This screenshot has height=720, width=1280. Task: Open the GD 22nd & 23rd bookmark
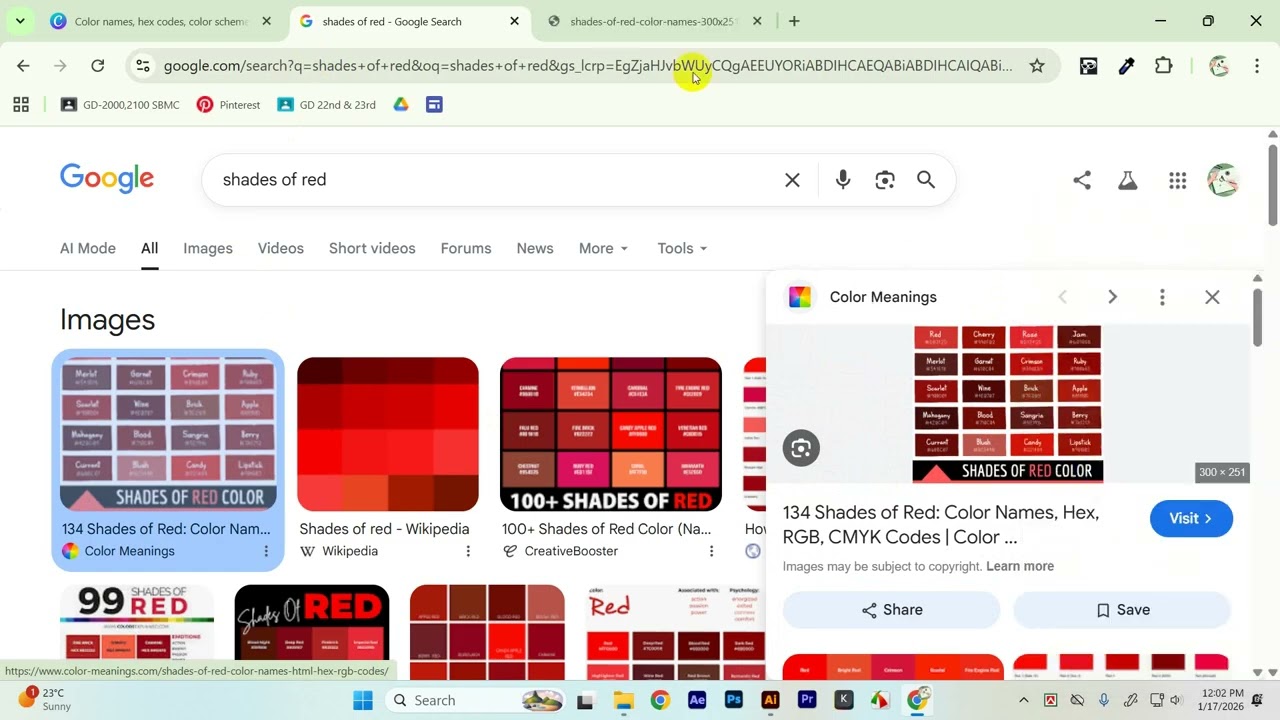[327, 104]
